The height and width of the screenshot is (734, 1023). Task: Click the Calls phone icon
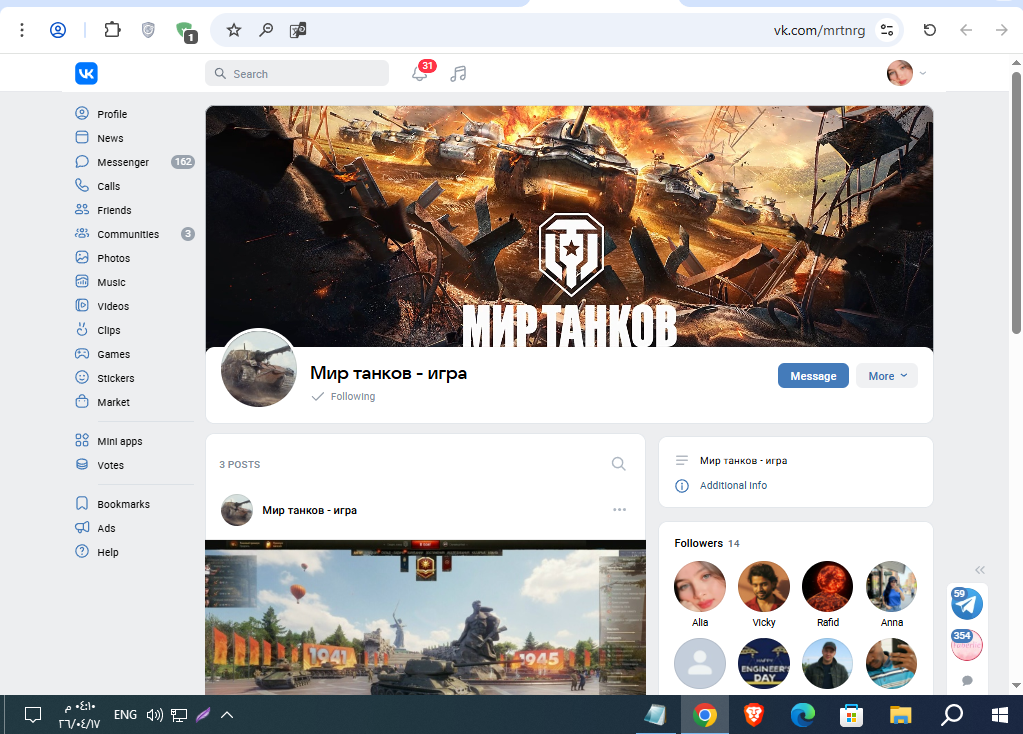(x=82, y=186)
